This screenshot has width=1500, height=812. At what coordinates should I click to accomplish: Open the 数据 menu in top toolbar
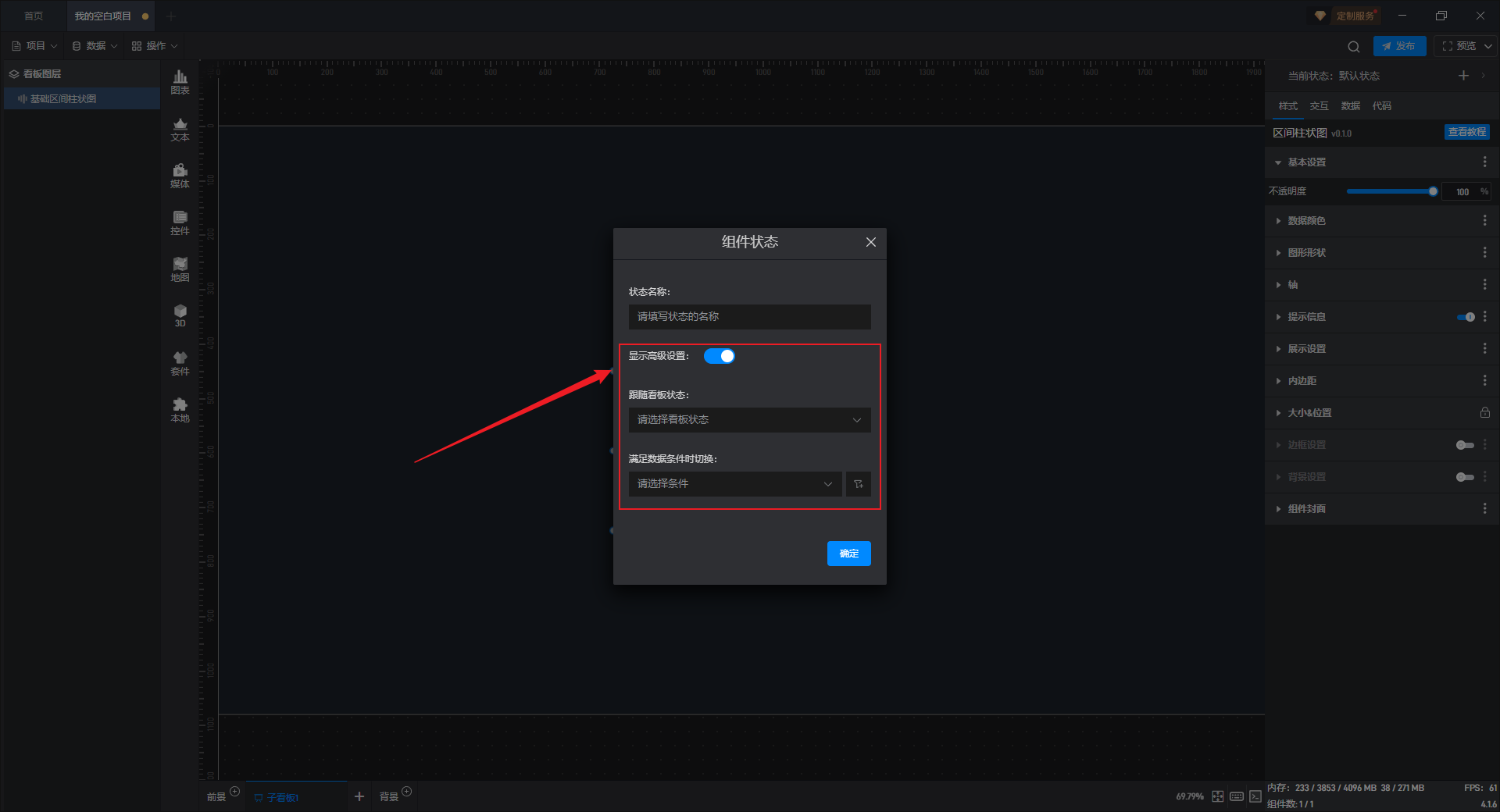95,46
